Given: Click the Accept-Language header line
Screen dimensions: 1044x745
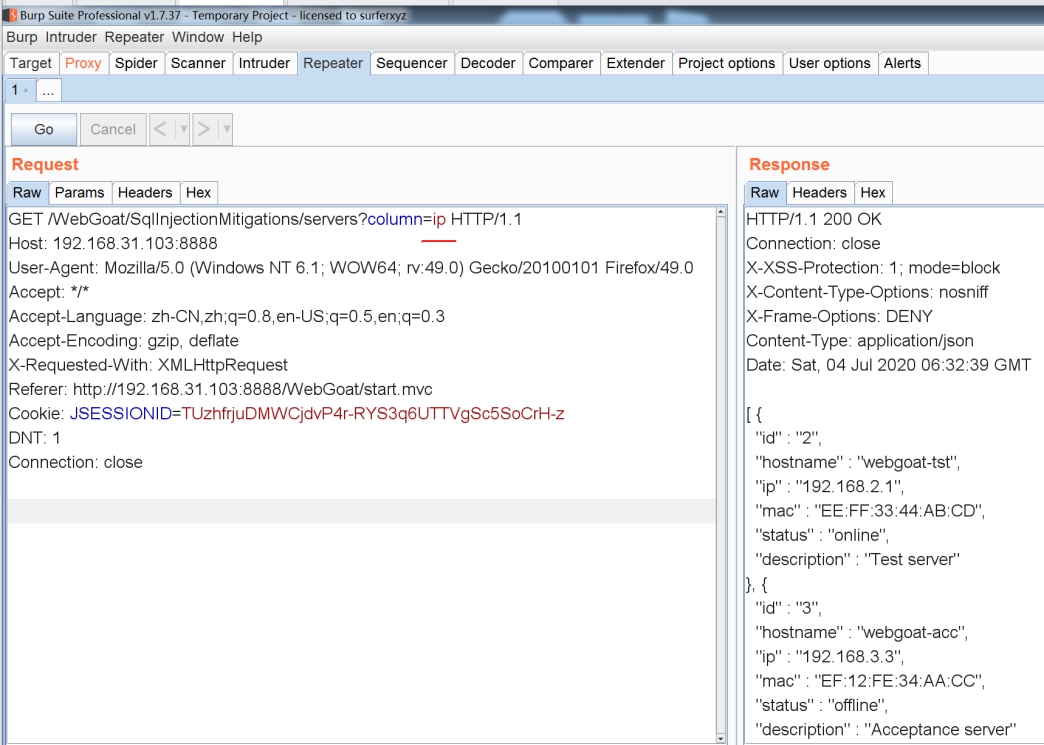Looking at the screenshot, I should click(226, 316).
